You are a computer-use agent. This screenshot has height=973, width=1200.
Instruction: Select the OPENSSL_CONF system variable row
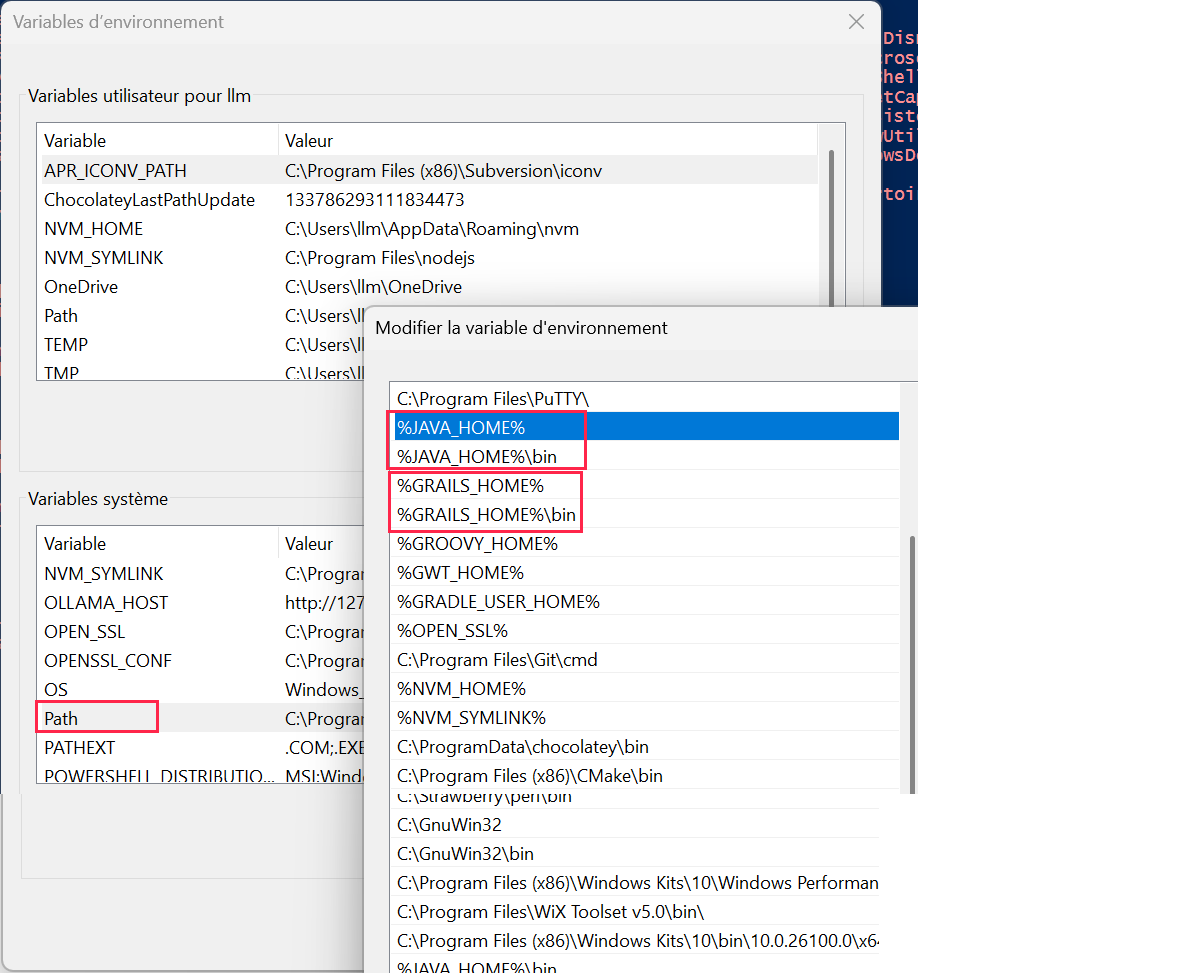pos(108,661)
